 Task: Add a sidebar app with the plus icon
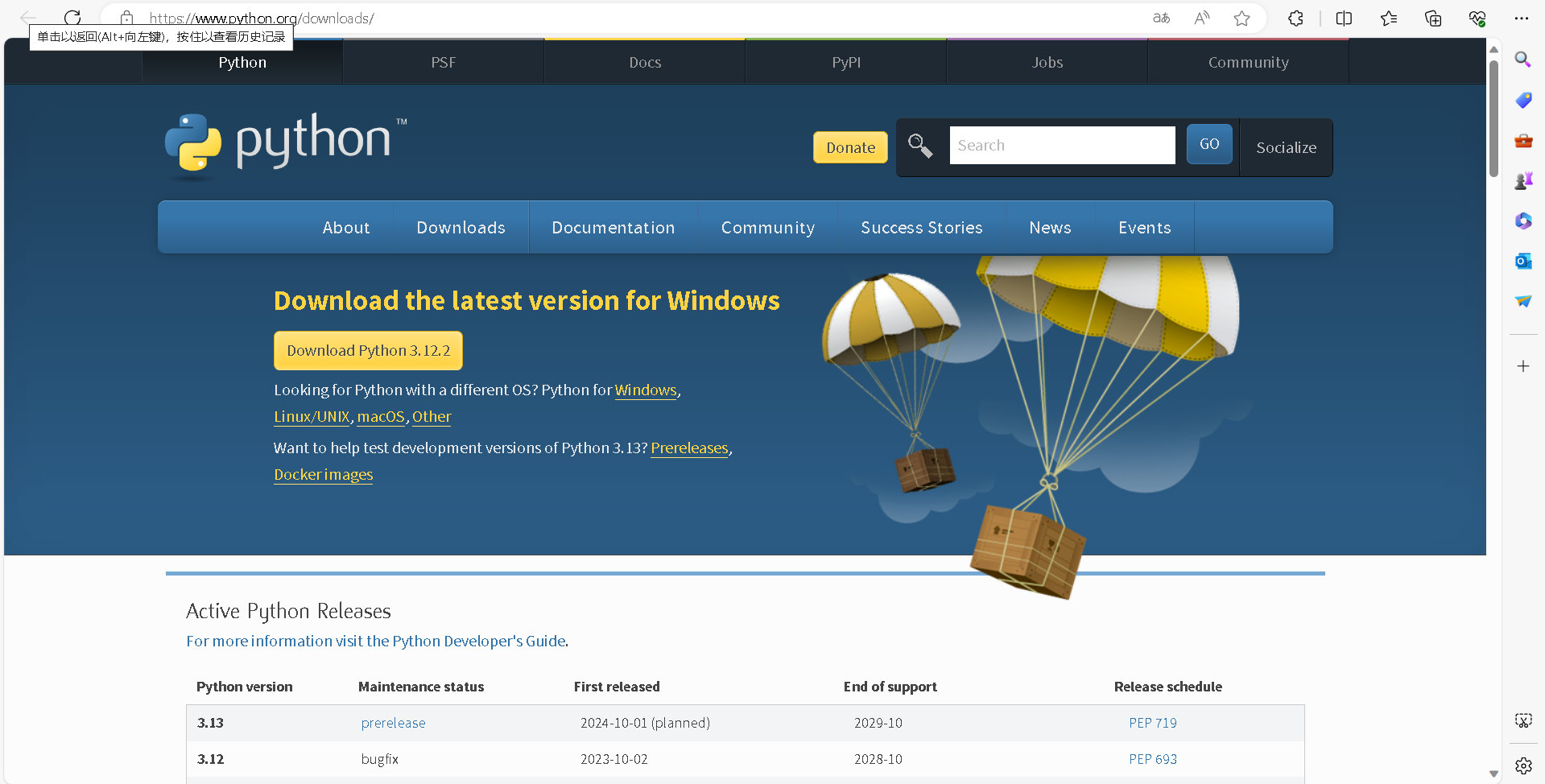click(x=1523, y=366)
